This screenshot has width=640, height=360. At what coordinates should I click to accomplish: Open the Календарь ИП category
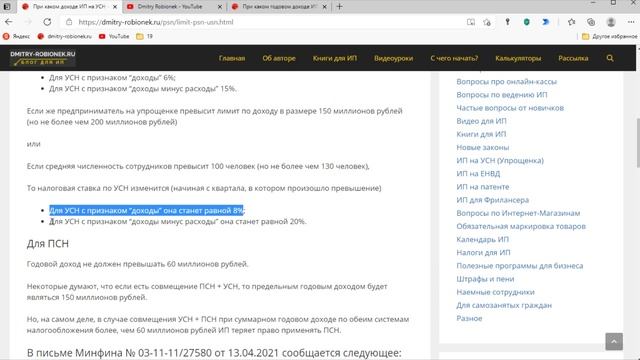482,239
